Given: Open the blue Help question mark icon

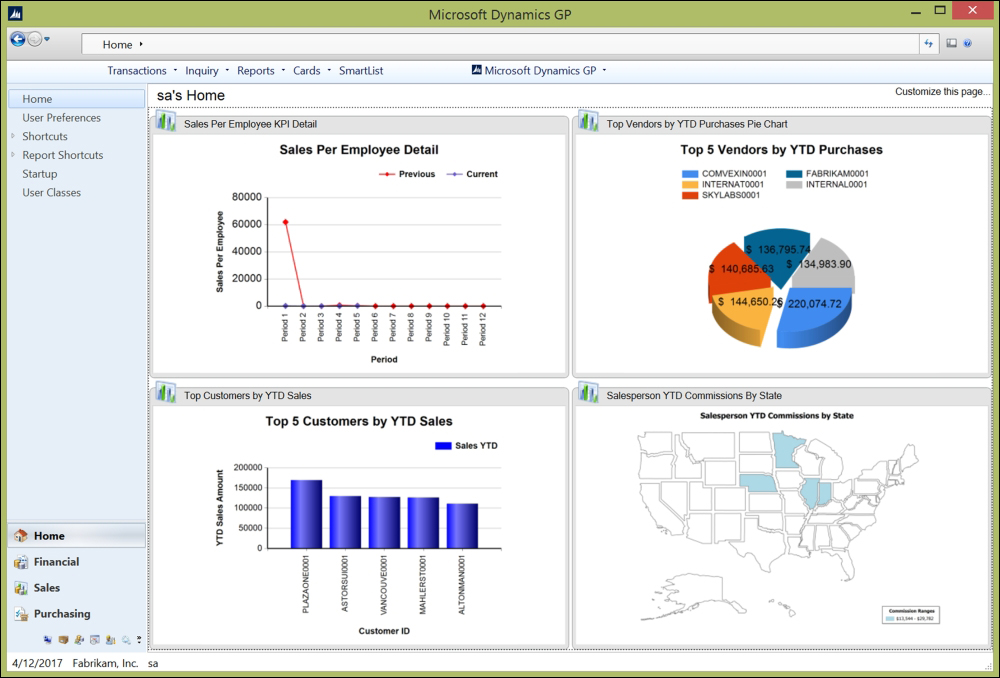Looking at the screenshot, I should coord(967,43).
